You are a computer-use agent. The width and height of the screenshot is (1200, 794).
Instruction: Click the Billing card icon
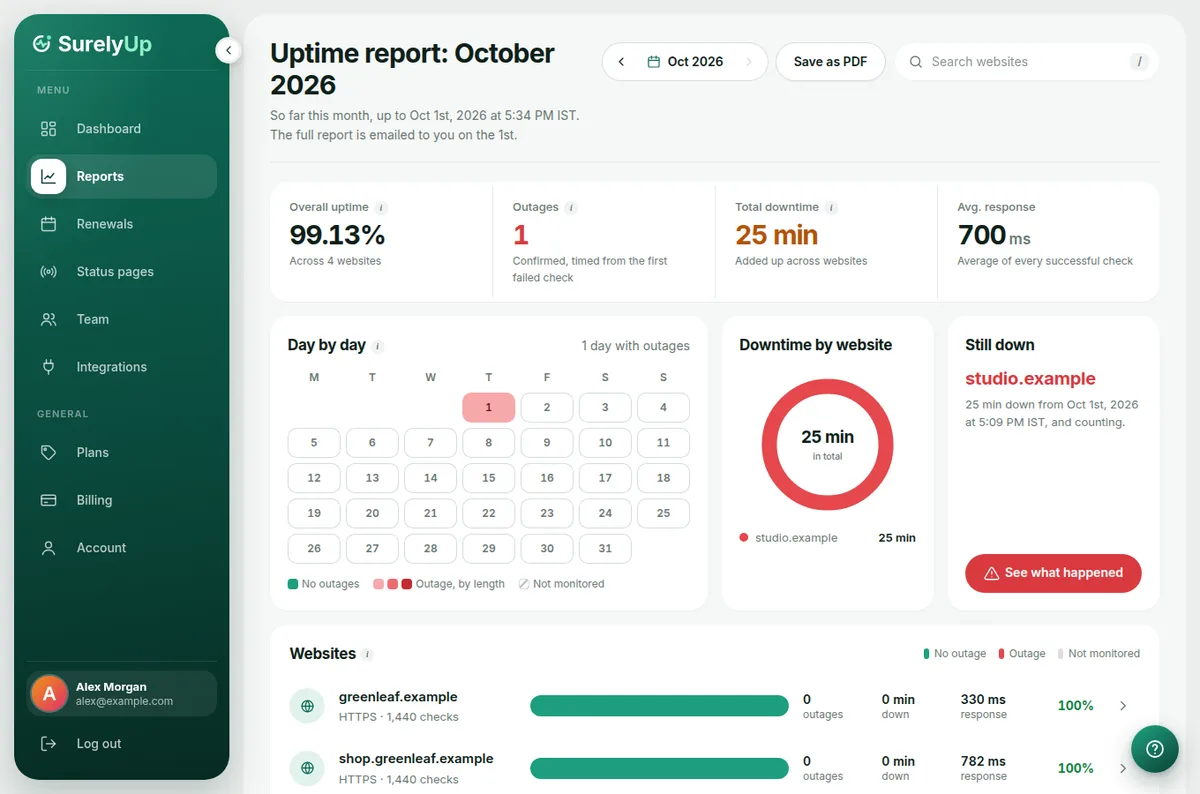click(48, 500)
